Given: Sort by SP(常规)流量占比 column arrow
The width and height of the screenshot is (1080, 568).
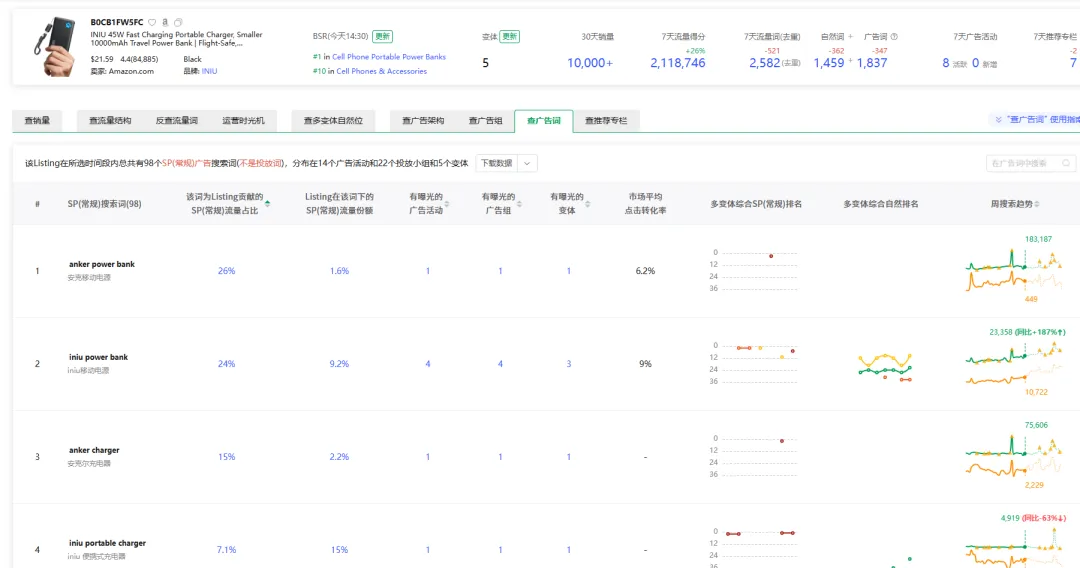Looking at the screenshot, I should coord(267,204).
